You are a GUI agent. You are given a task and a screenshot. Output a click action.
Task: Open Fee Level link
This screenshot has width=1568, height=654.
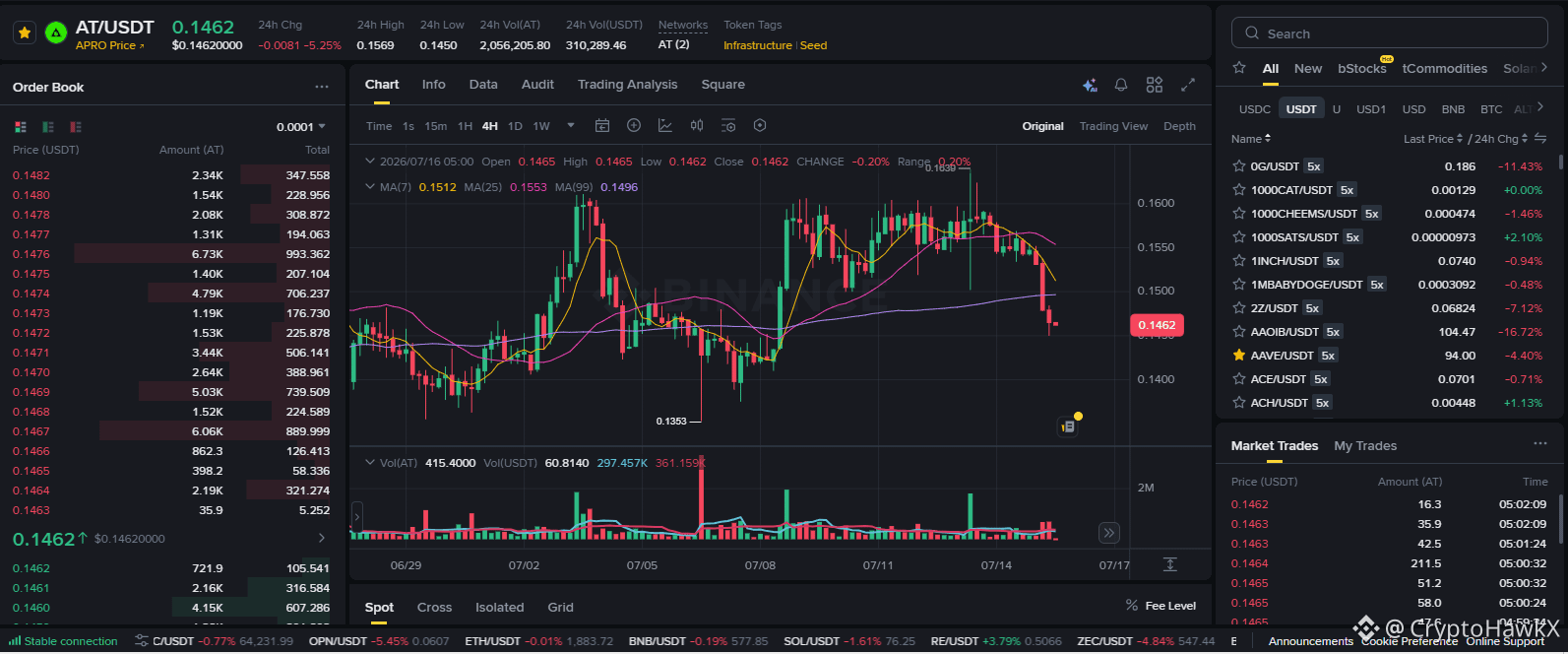tap(1161, 606)
